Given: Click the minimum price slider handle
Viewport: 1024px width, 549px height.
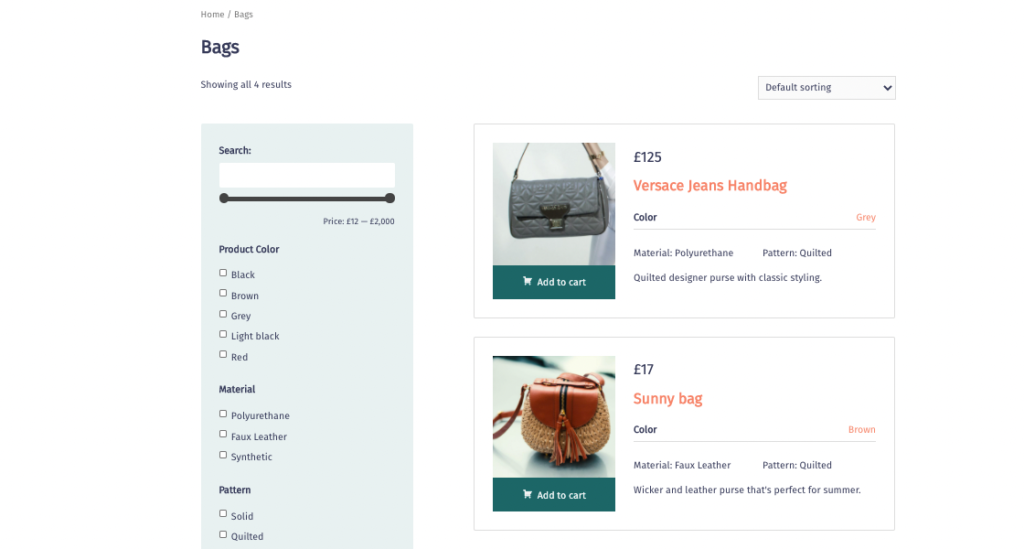Looking at the screenshot, I should [224, 198].
